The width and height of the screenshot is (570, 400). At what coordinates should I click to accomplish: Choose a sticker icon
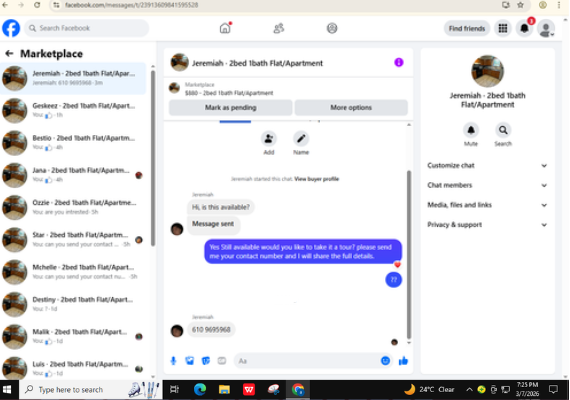pos(206,361)
